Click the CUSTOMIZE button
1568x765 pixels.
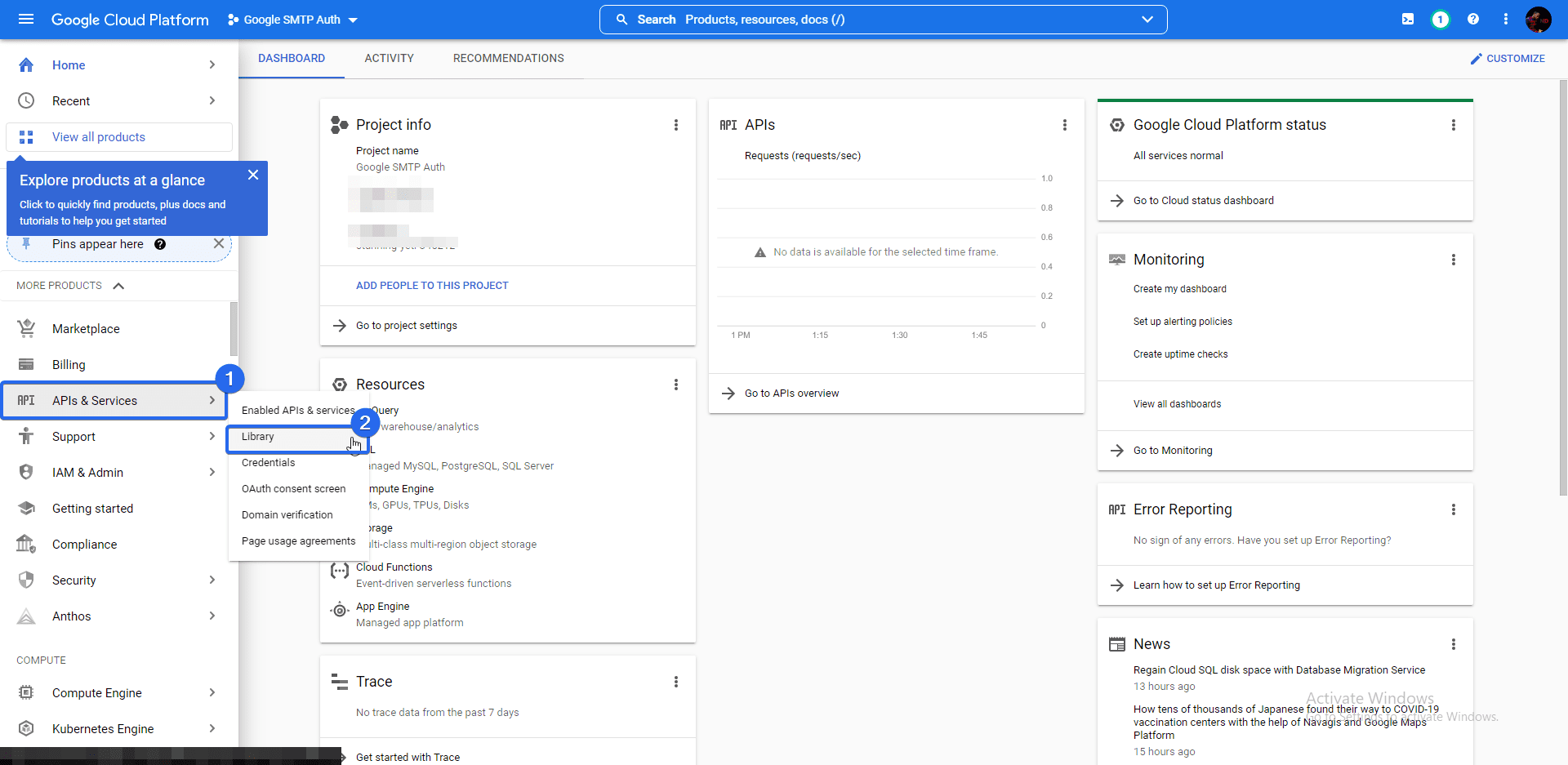[1508, 59]
